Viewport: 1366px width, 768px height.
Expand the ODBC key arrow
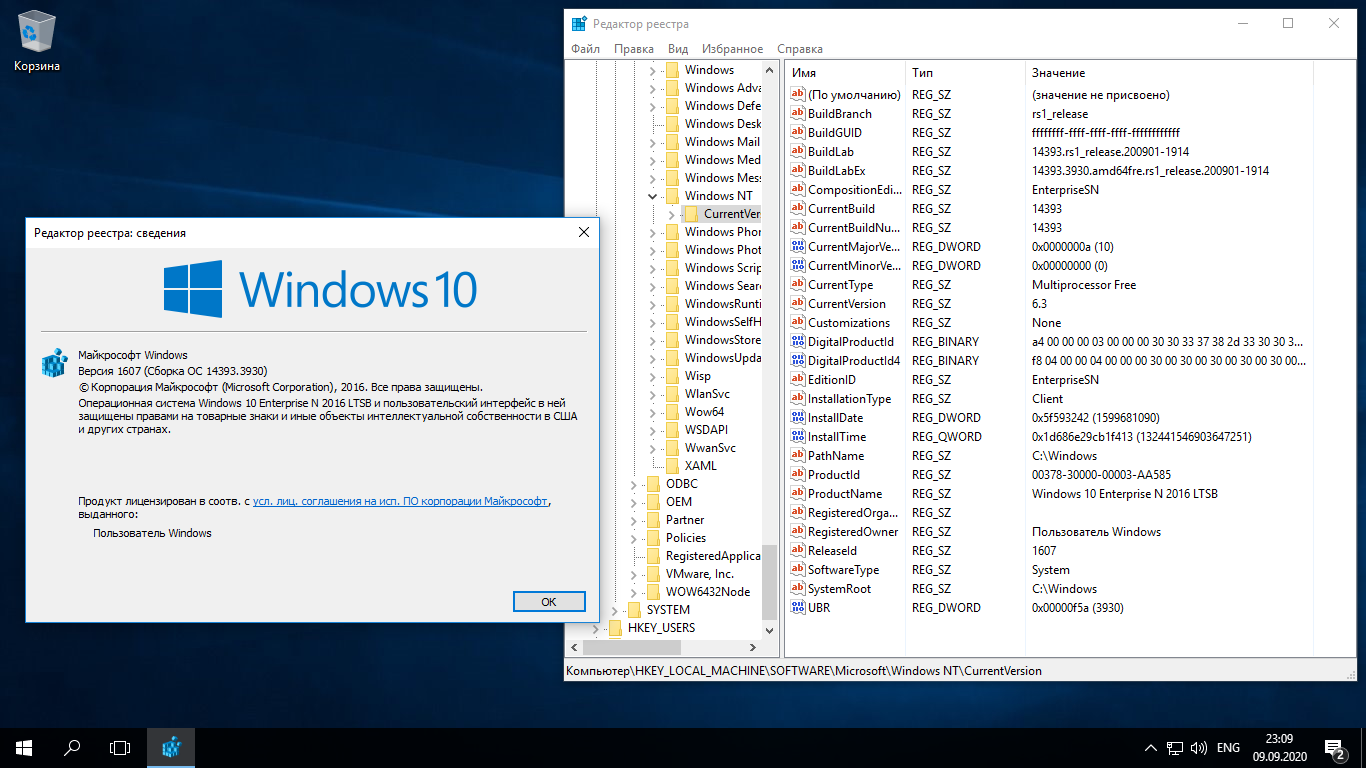tap(633, 483)
